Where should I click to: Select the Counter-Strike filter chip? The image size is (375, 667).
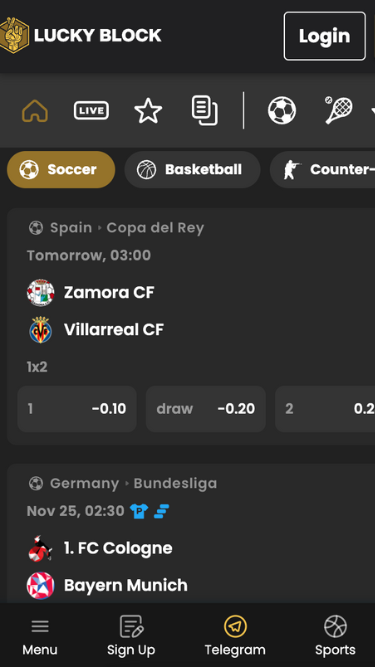click(323, 170)
